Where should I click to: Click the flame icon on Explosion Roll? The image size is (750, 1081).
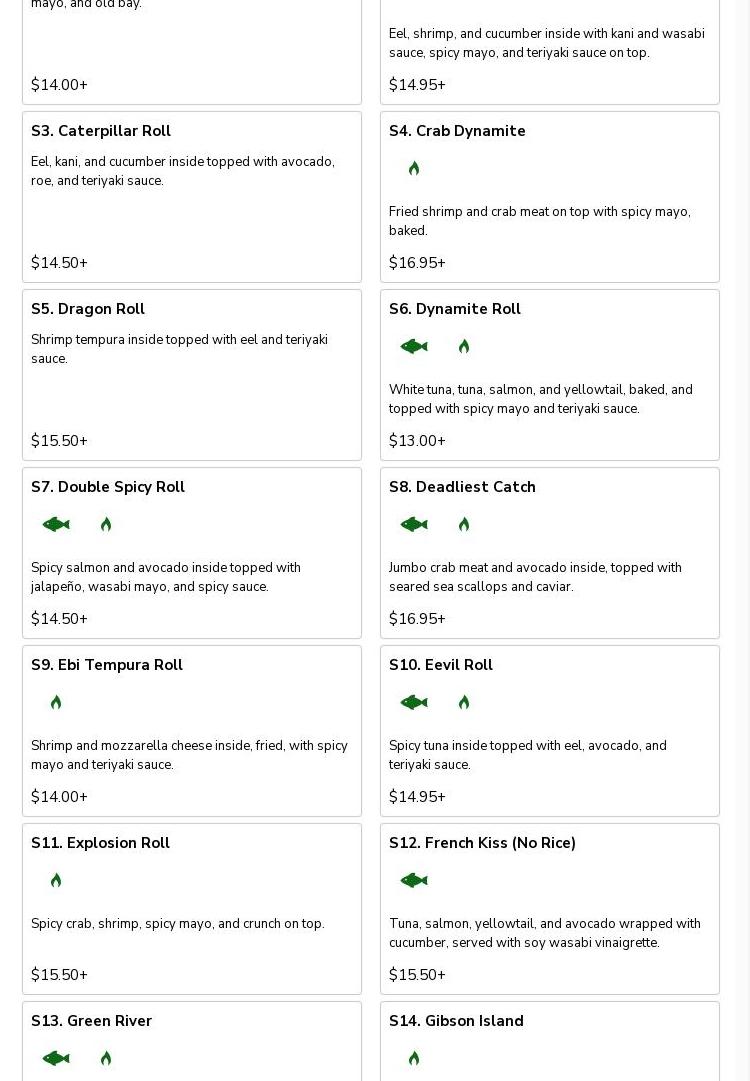(x=56, y=880)
